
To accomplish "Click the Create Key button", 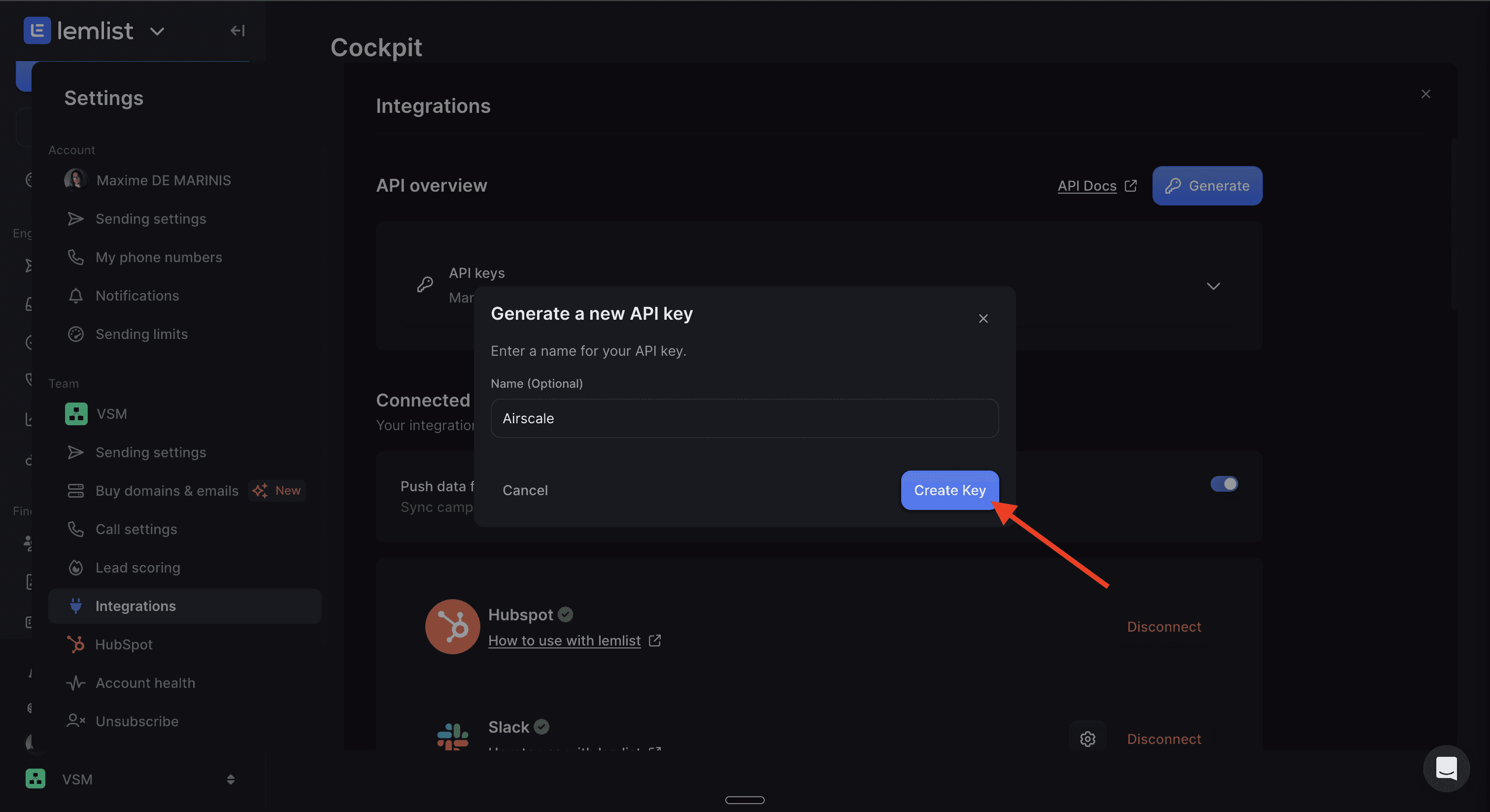I will pos(949,490).
